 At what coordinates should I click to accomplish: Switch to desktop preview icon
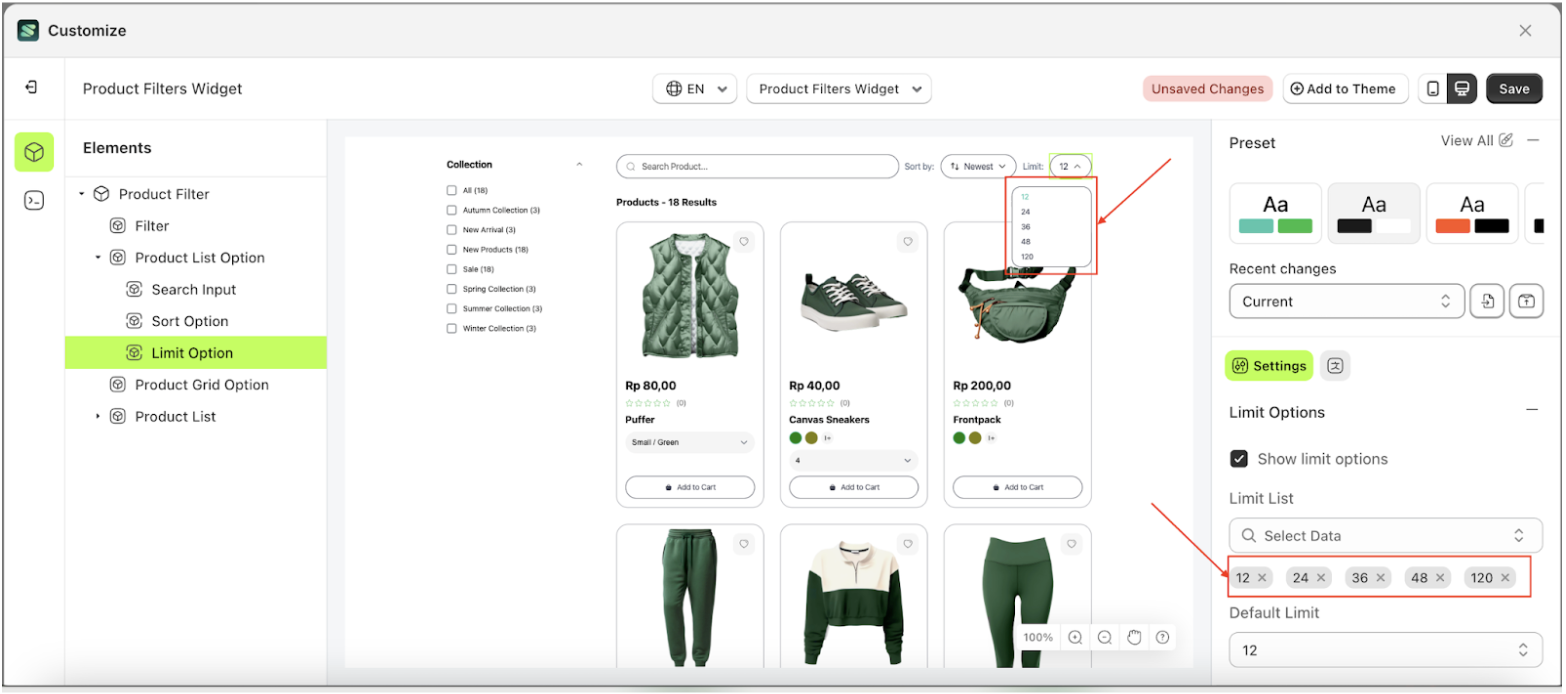click(1462, 89)
